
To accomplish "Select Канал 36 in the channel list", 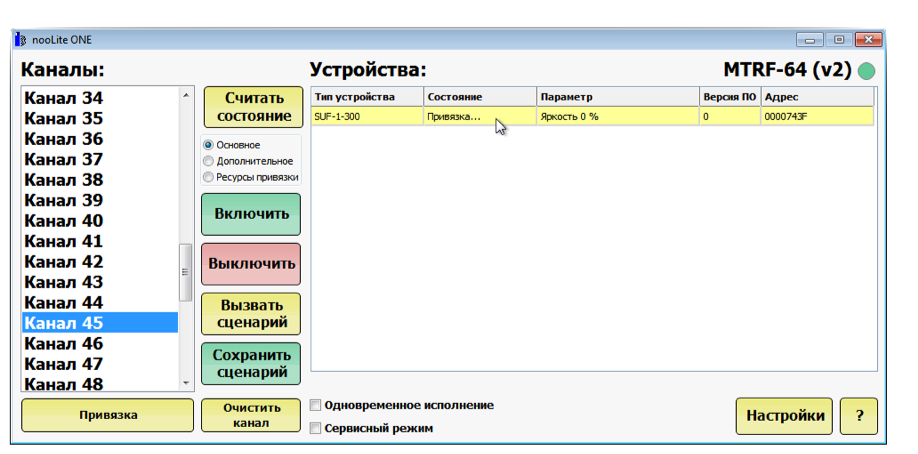I will pyautogui.click(x=100, y=139).
